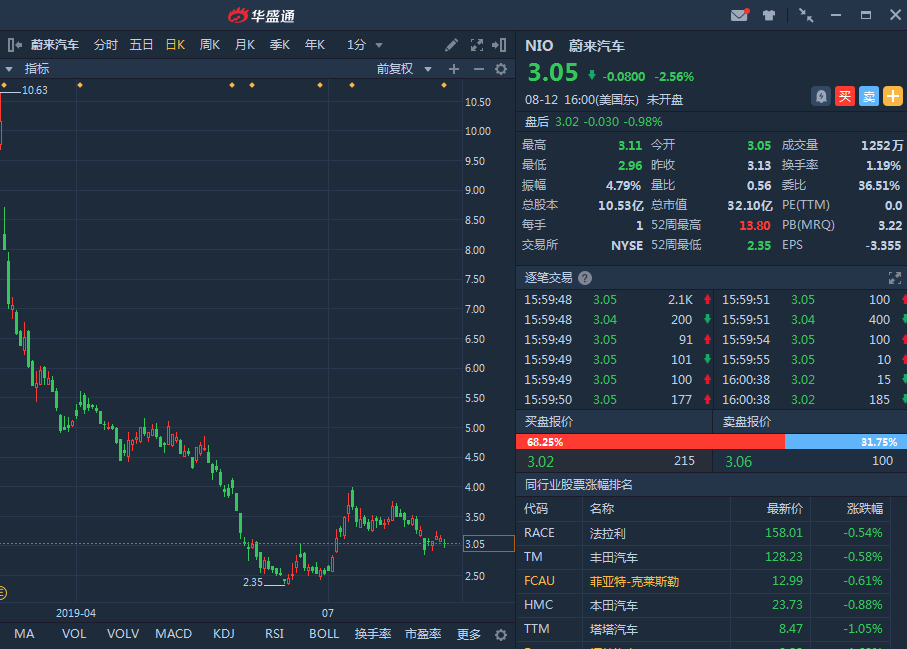
Task: Open 更多 indicators list
Action: (469, 635)
